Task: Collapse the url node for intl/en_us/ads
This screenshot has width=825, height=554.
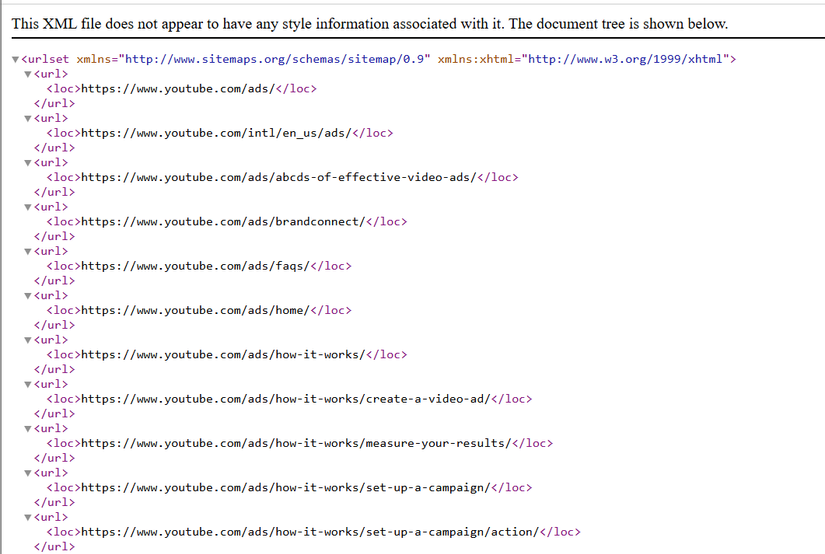Action: [28, 118]
